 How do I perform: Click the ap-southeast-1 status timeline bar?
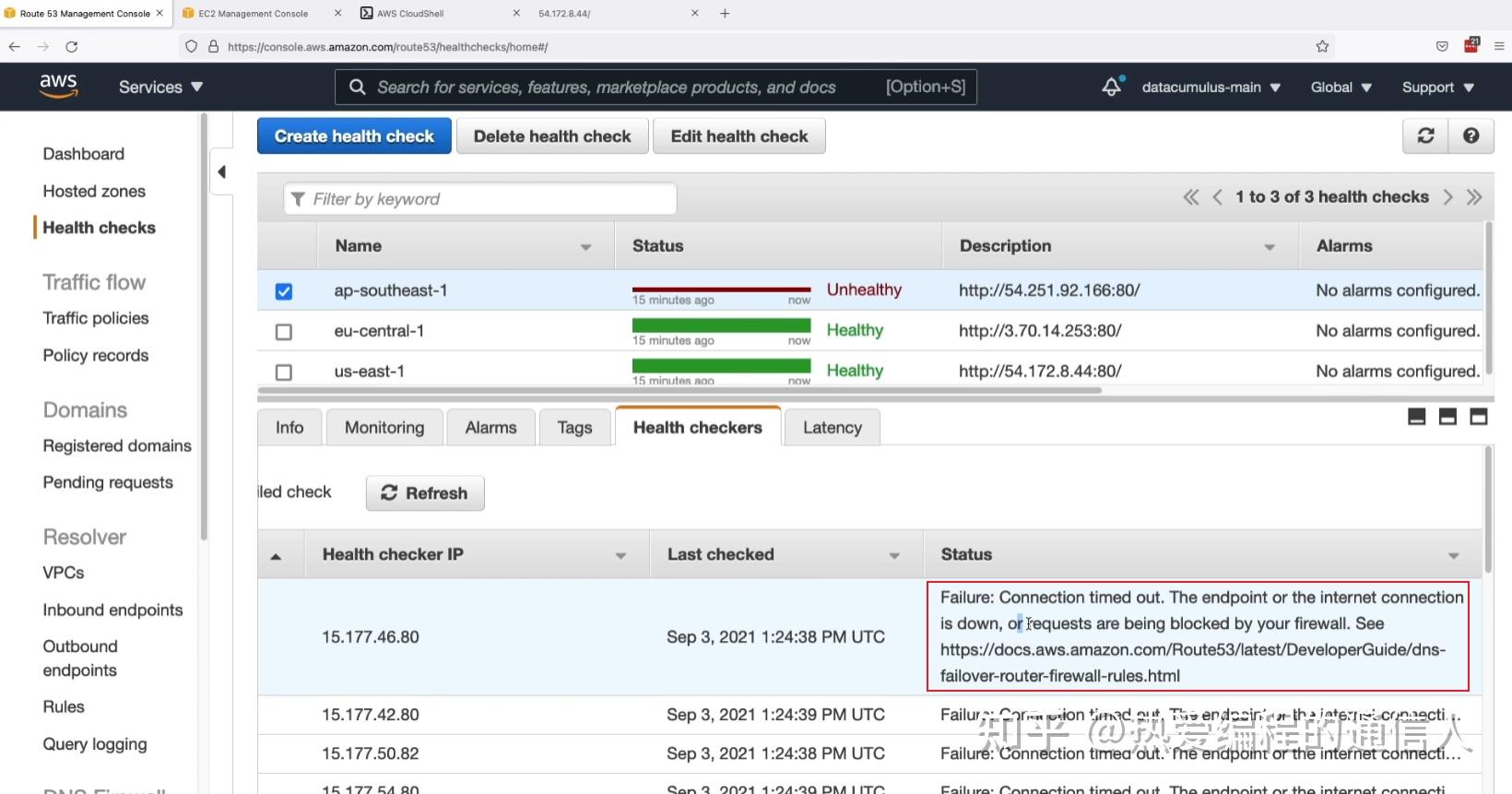pos(721,290)
